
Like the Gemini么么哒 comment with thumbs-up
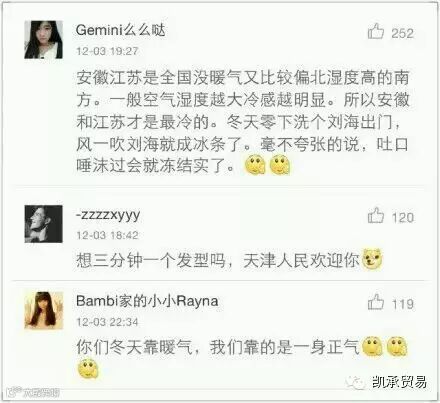click(x=376, y=31)
